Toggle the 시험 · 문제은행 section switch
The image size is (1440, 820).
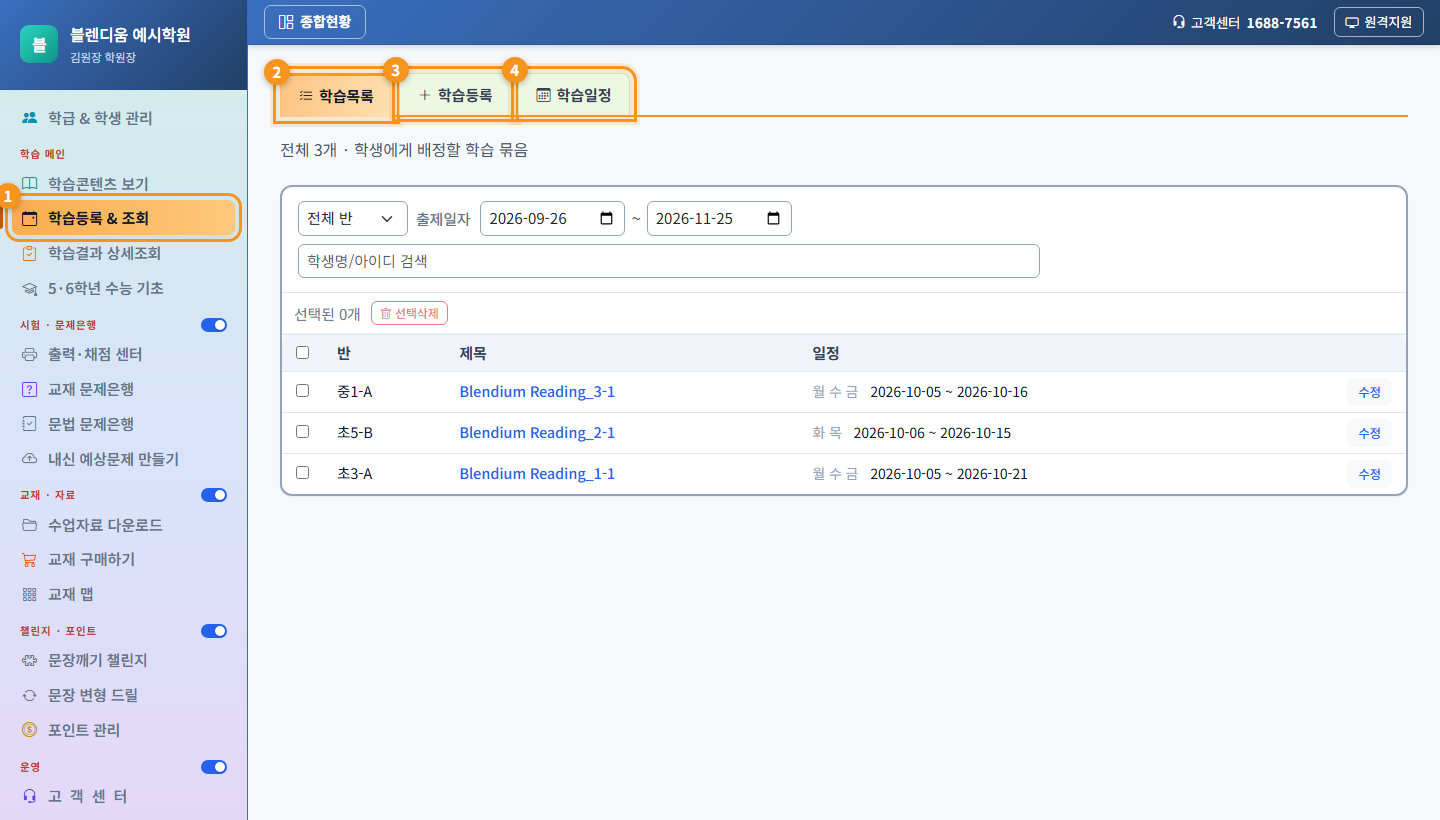pyautogui.click(x=214, y=325)
